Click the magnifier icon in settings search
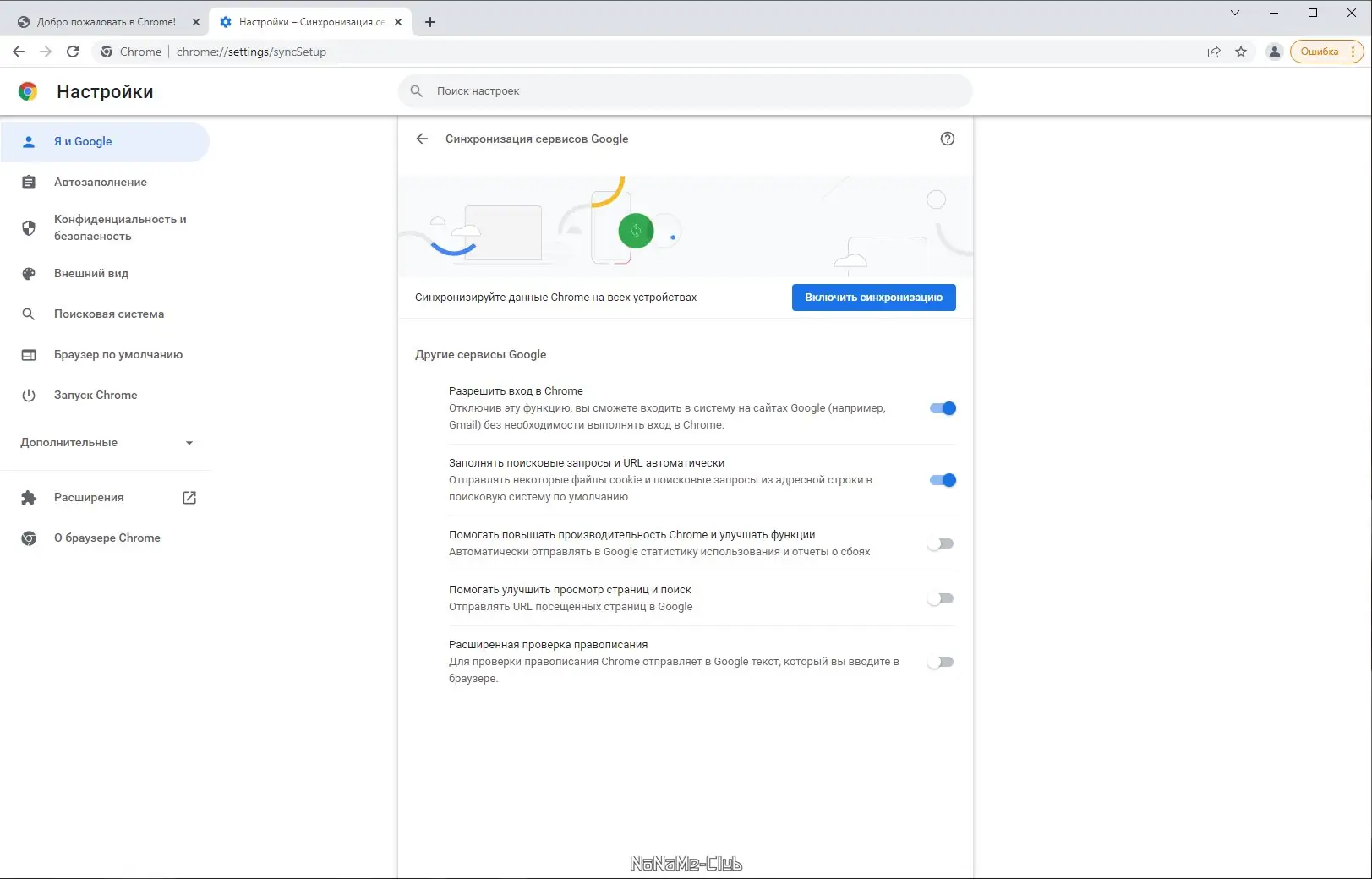 click(416, 90)
